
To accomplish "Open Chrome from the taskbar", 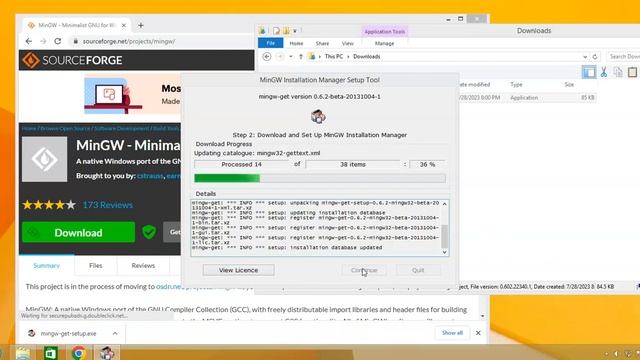I will [79, 353].
